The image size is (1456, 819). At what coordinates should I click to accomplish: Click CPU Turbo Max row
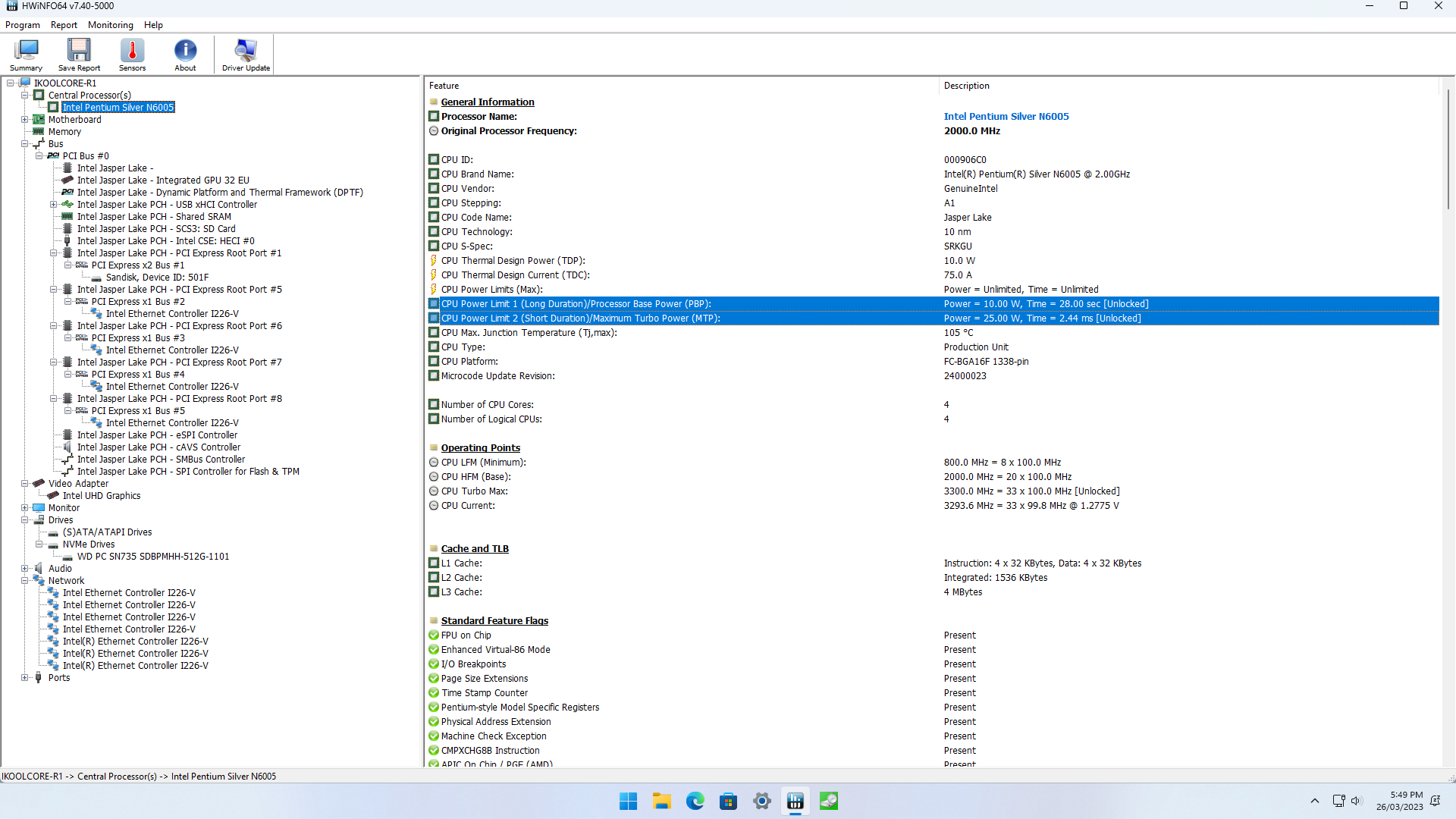click(x=933, y=491)
